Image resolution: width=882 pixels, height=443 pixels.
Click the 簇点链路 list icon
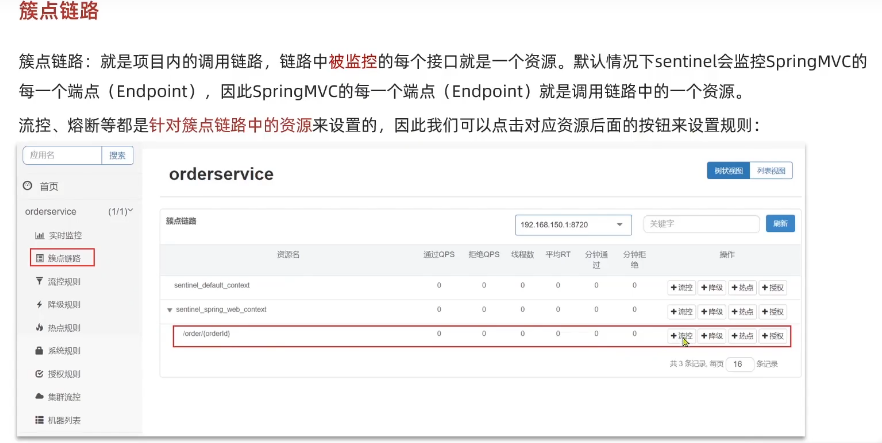39,258
